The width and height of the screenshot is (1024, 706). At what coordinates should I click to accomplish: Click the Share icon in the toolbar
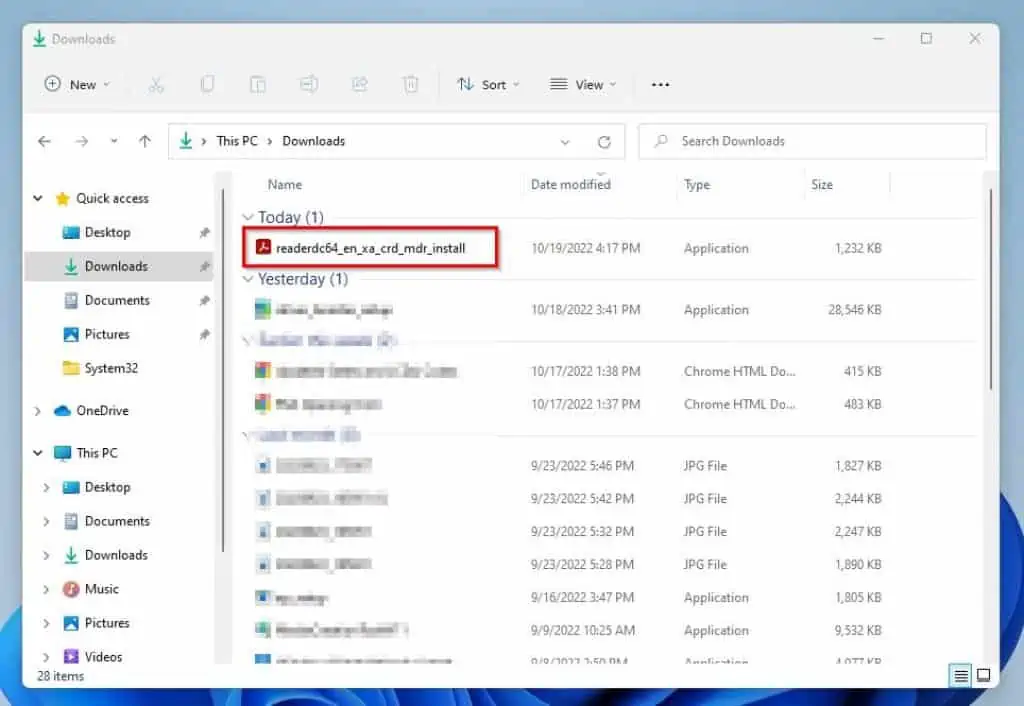[x=360, y=84]
